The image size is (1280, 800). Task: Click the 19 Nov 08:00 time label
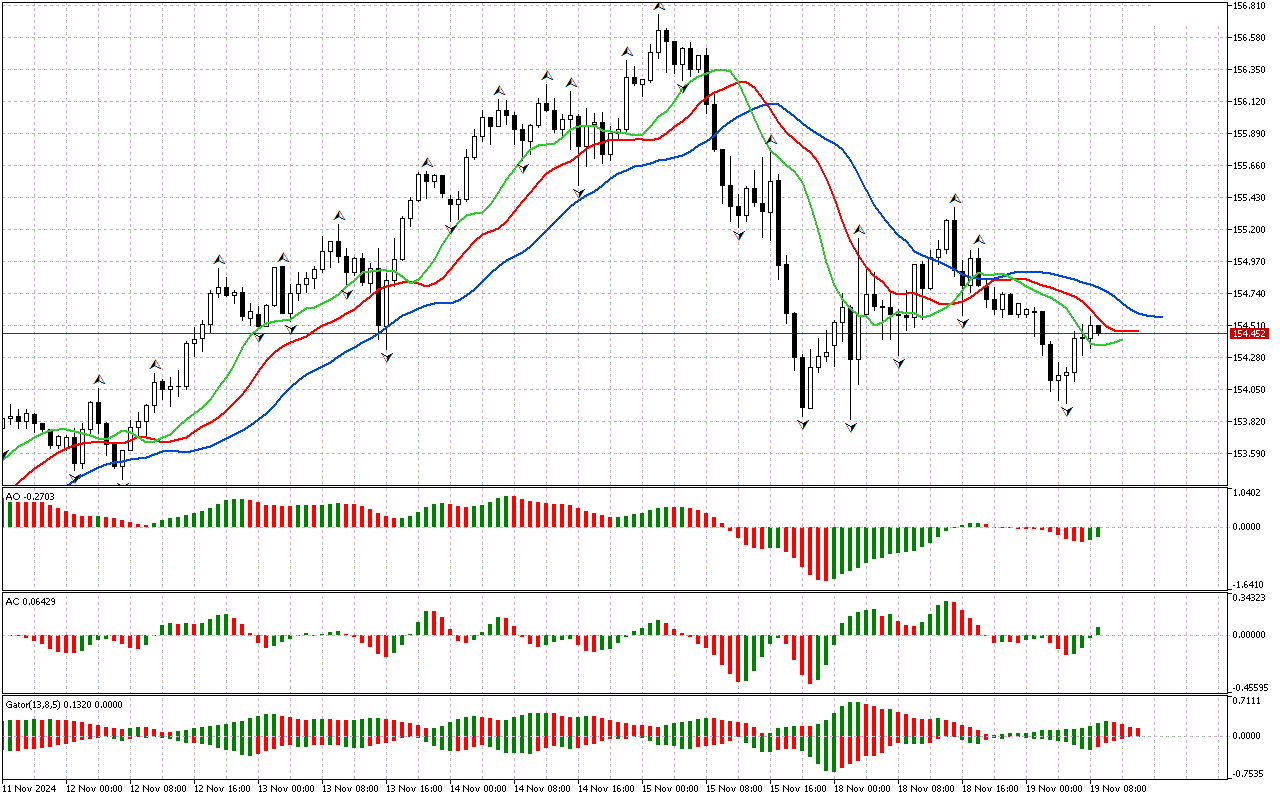[1119, 789]
